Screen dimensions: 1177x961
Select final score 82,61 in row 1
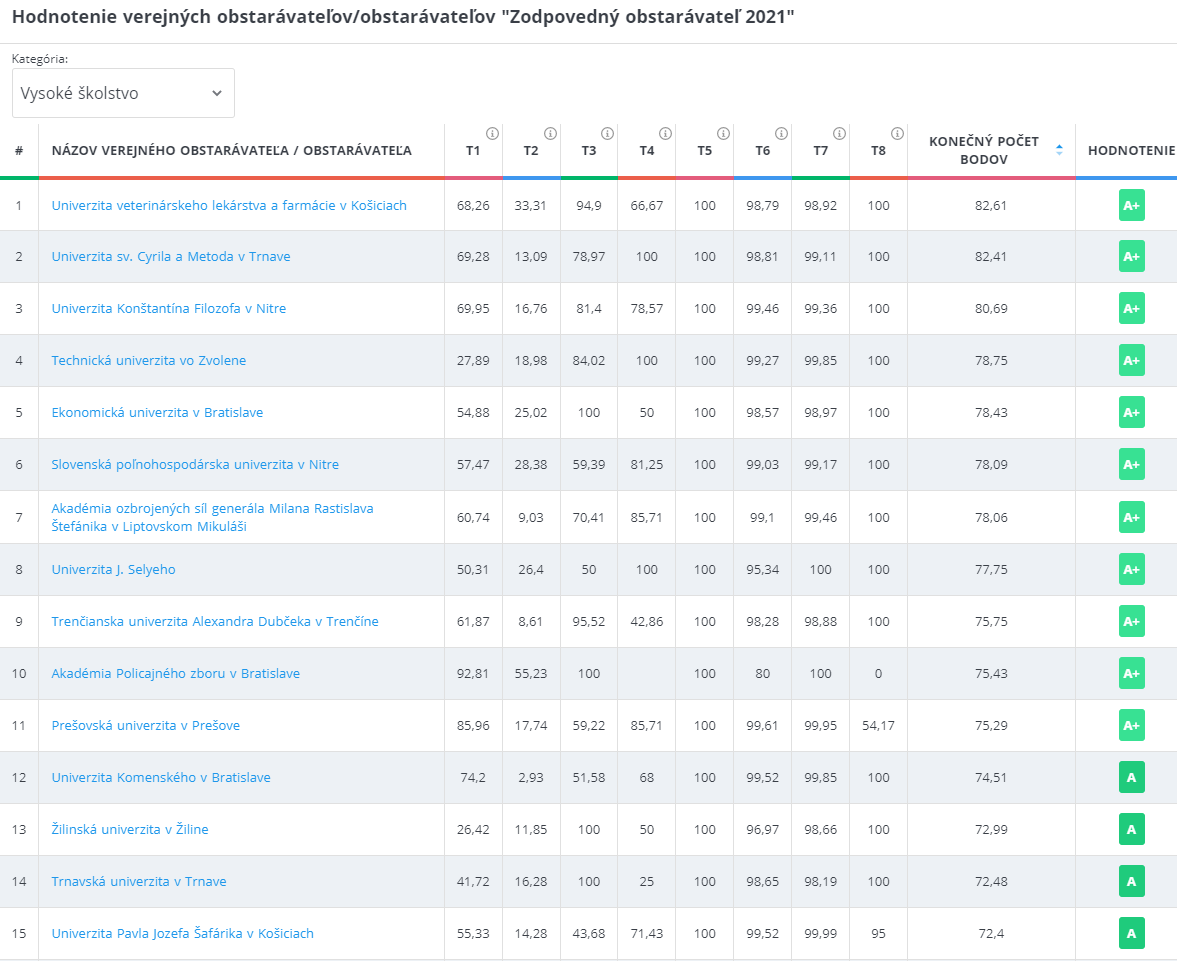coord(991,205)
